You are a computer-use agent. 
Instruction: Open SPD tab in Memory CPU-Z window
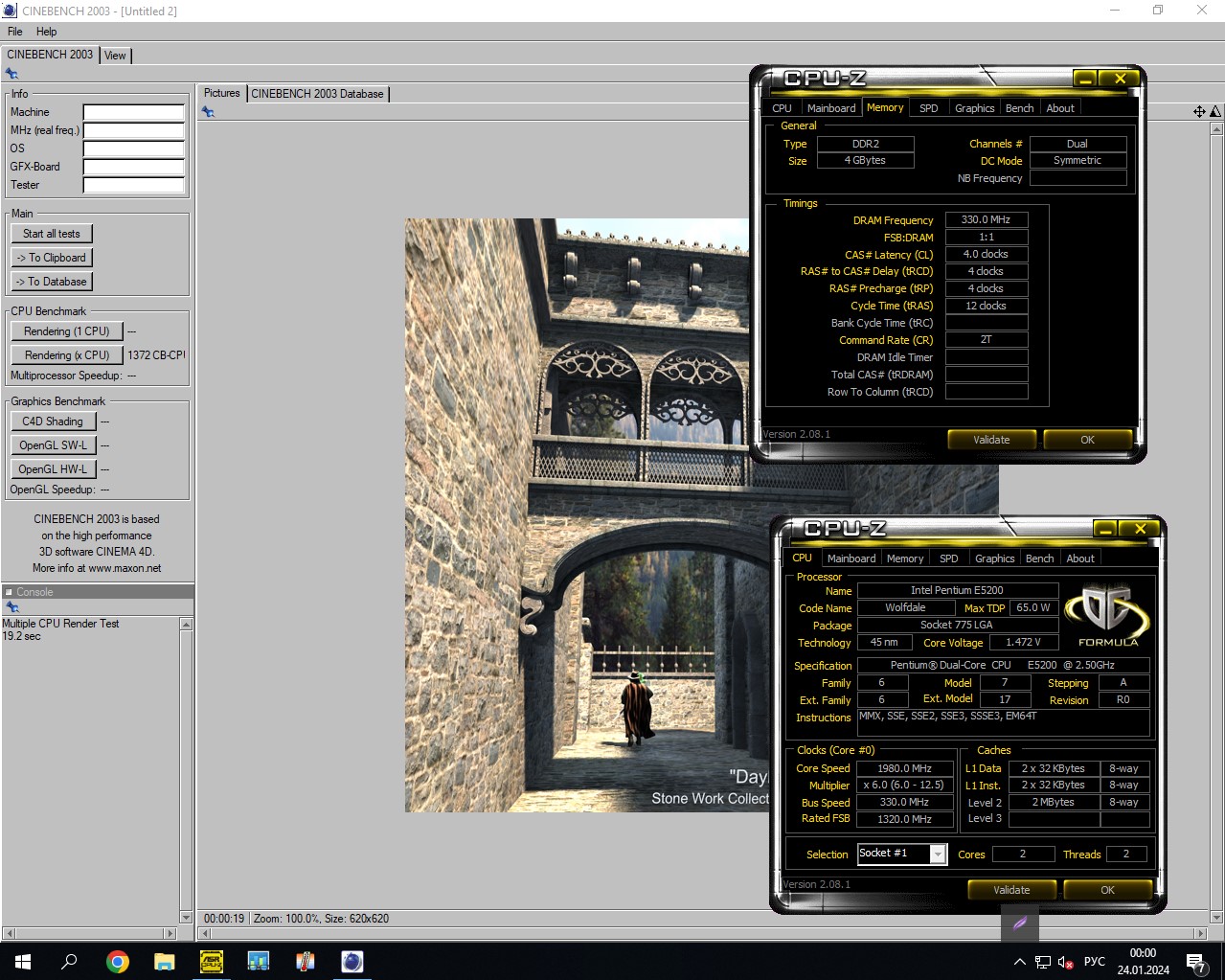[929, 108]
